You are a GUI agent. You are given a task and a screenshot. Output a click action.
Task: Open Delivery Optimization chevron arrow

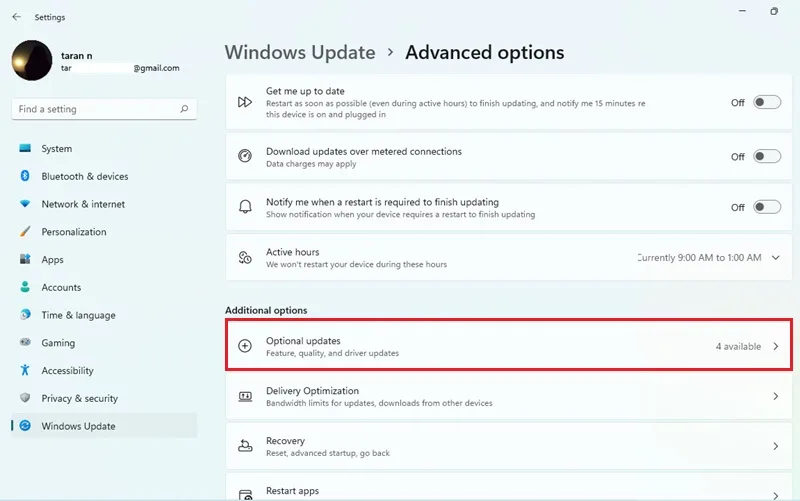[776, 396]
